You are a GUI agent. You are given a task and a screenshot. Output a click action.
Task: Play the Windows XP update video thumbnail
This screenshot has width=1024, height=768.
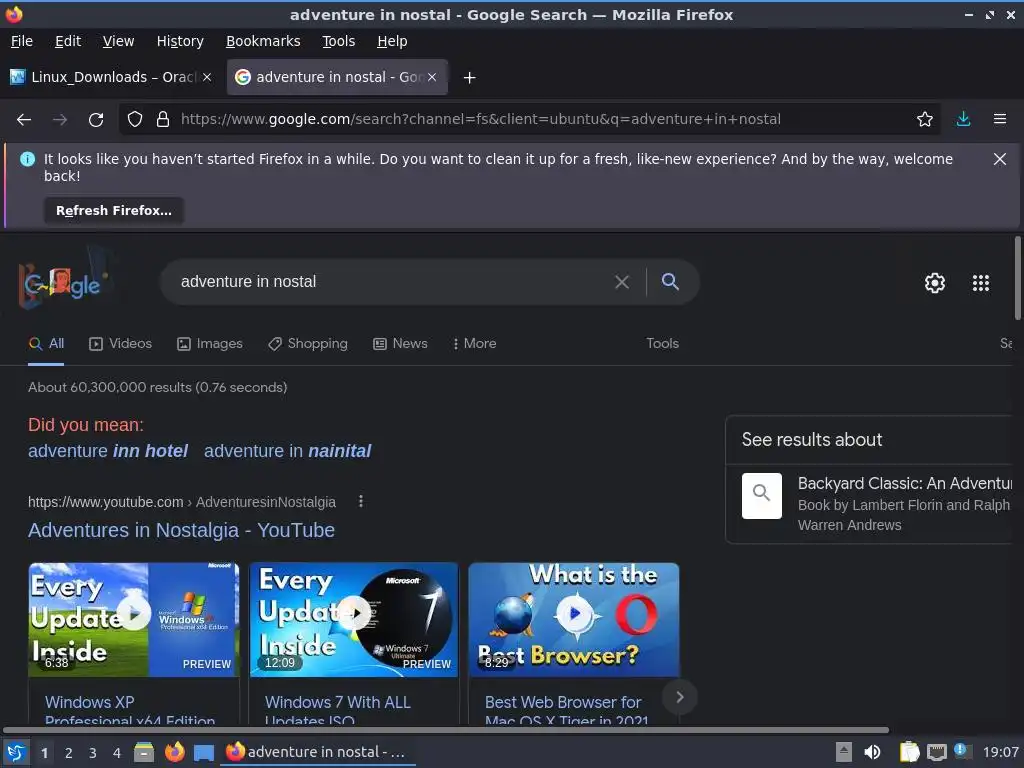point(134,619)
